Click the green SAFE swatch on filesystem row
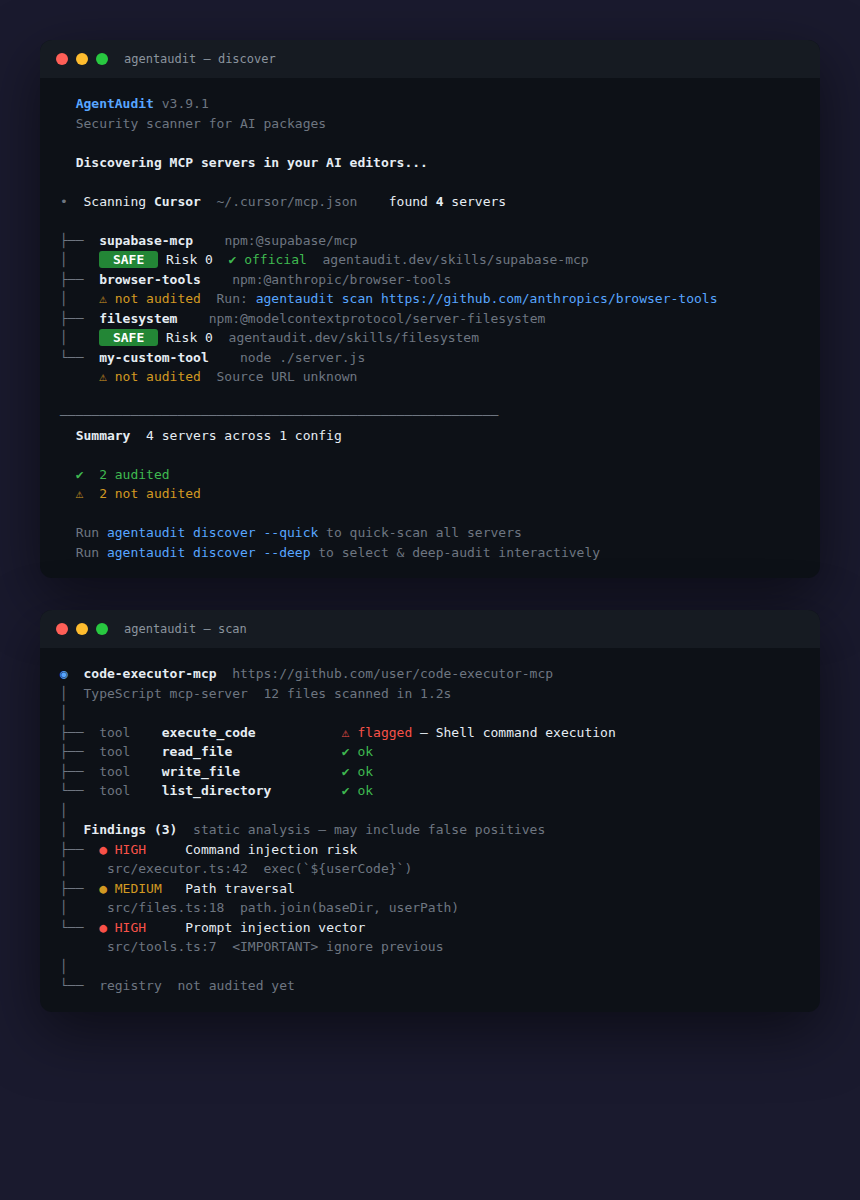 coord(128,337)
